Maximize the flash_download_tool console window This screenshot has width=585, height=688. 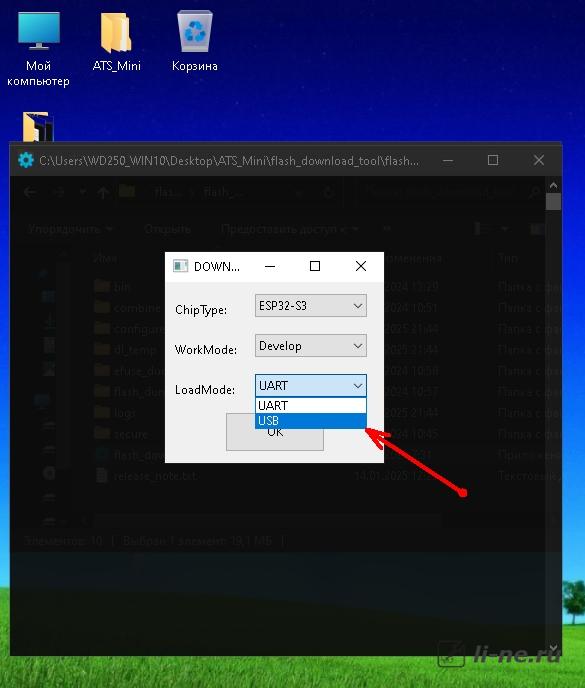pyautogui.click(x=493, y=160)
